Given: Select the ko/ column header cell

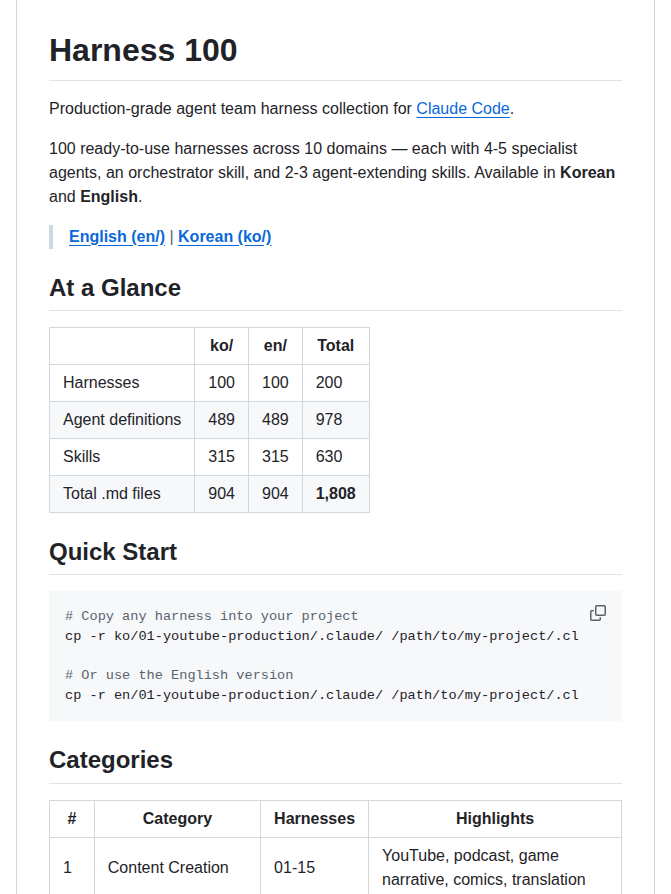Looking at the screenshot, I should pyautogui.click(x=221, y=346).
